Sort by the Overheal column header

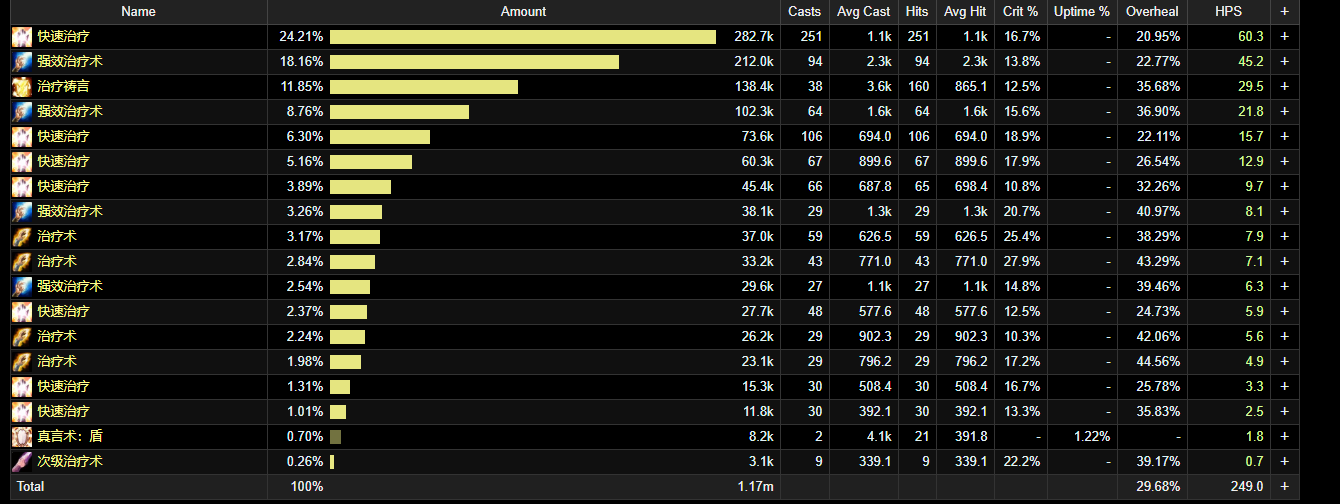pyautogui.click(x=1152, y=12)
